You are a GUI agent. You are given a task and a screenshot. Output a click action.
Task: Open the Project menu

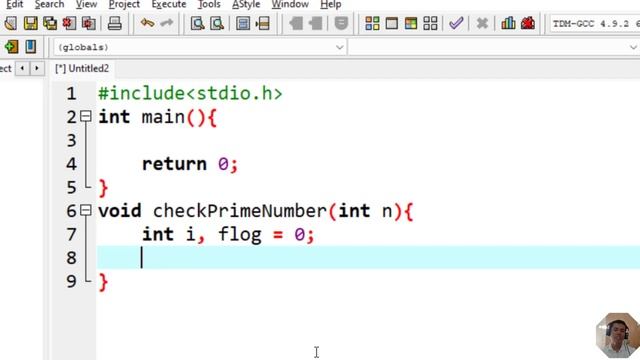point(124,4)
